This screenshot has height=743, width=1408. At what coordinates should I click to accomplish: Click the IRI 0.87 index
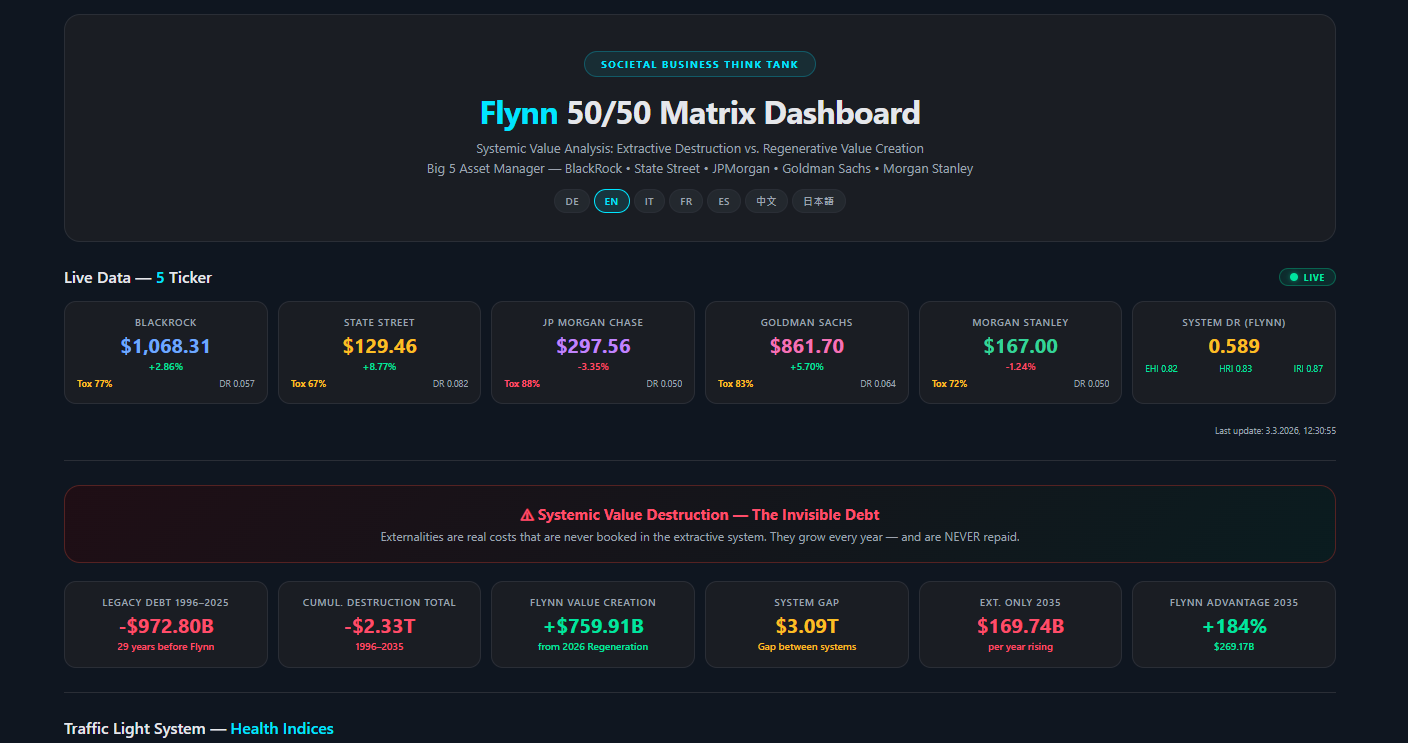1308,369
